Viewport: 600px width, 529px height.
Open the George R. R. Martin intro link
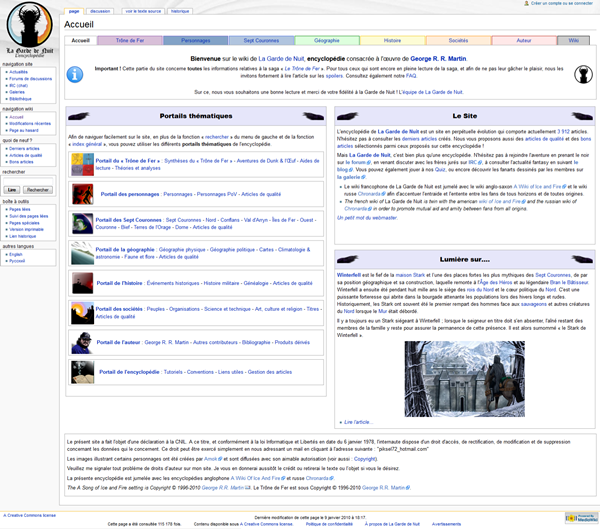click(438, 59)
